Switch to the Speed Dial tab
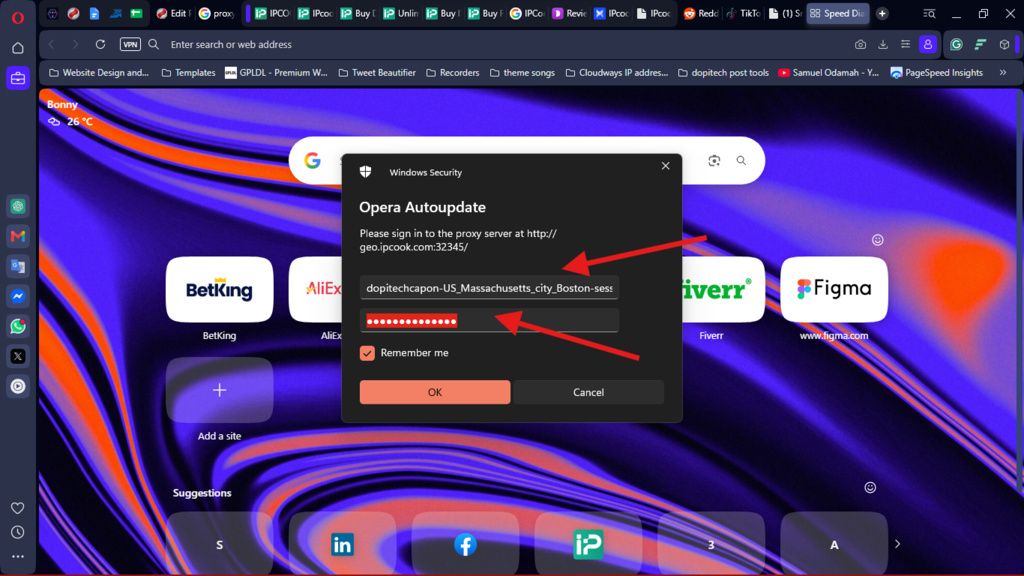 [x=837, y=13]
